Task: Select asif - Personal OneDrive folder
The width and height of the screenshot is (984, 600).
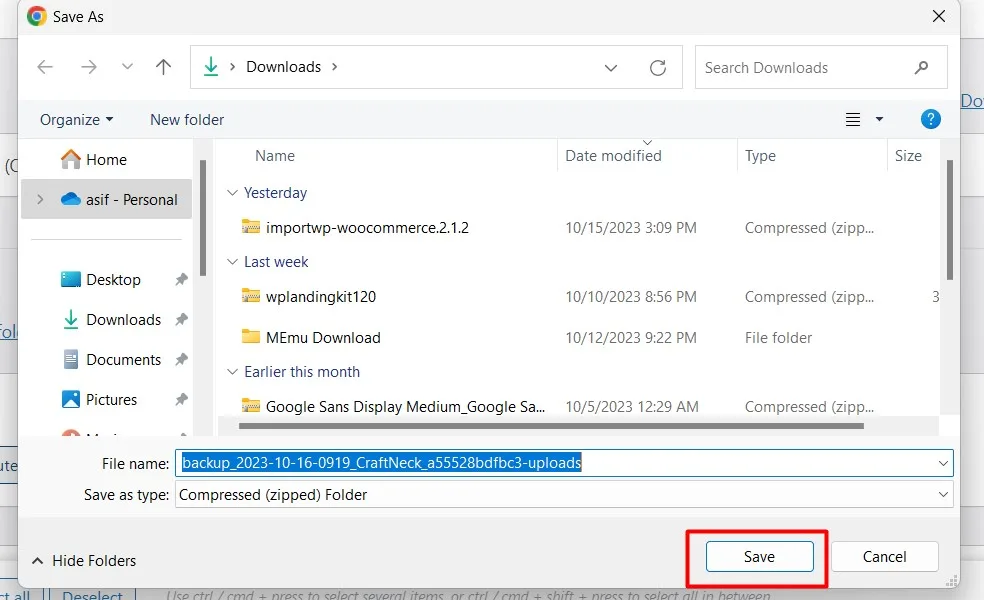Action: pyautogui.click(x=119, y=200)
